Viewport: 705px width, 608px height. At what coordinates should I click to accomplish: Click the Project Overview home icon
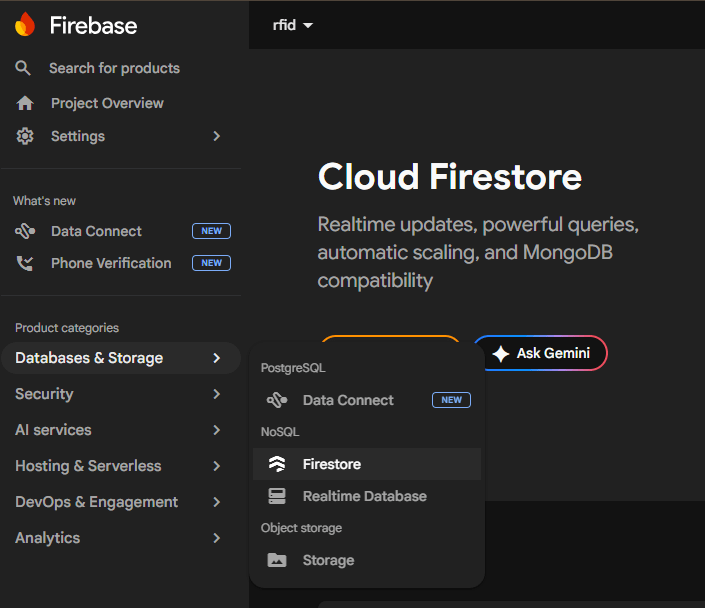click(25, 103)
